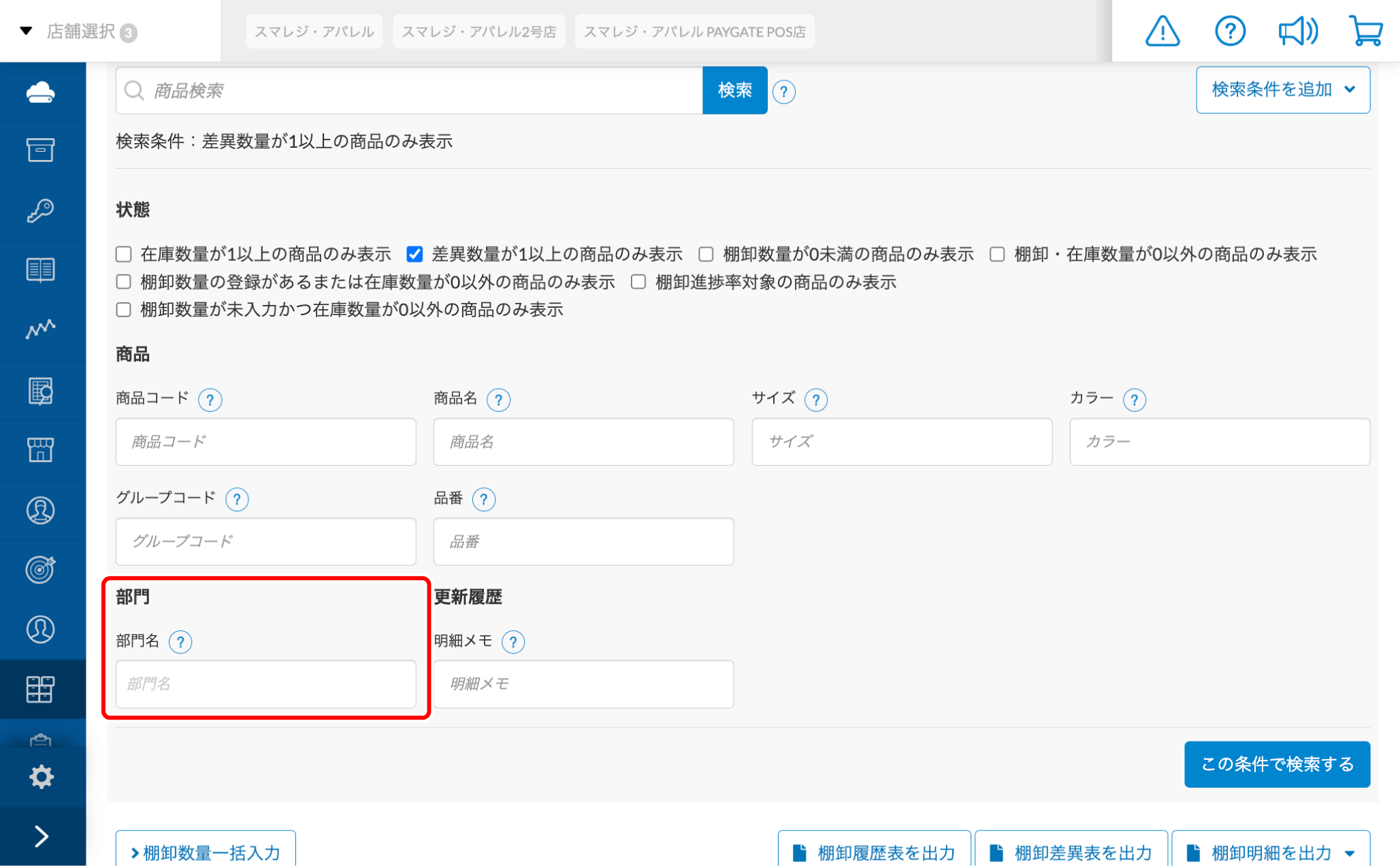Click into the 部門名 input field

tap(265, 684)
